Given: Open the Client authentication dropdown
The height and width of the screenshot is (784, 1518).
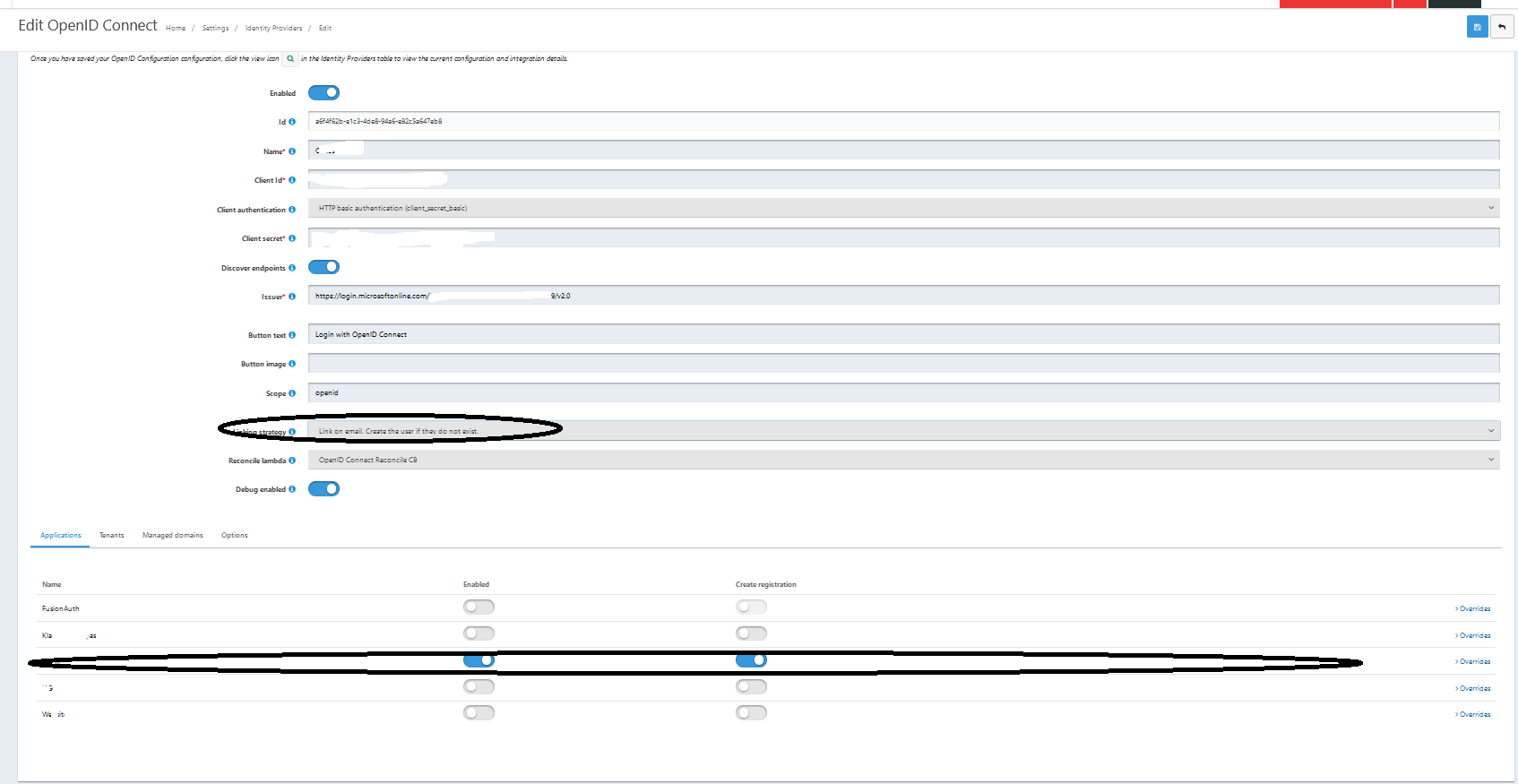Looking at the screenshot, I should coord(903,208).
